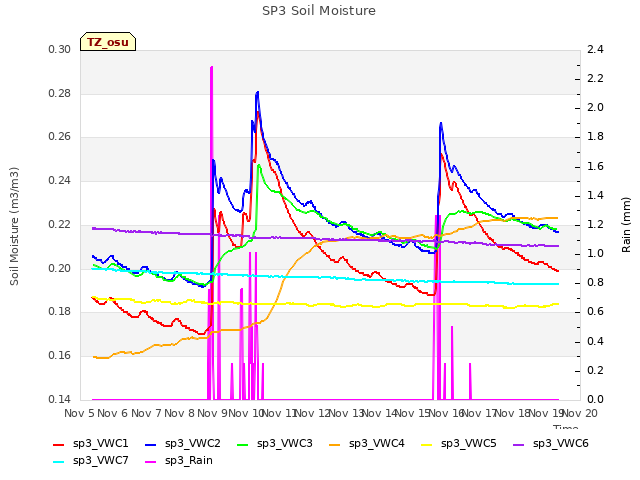
Task: Click the 0.28 left axis tick label
Action: [x=60, y=93]
